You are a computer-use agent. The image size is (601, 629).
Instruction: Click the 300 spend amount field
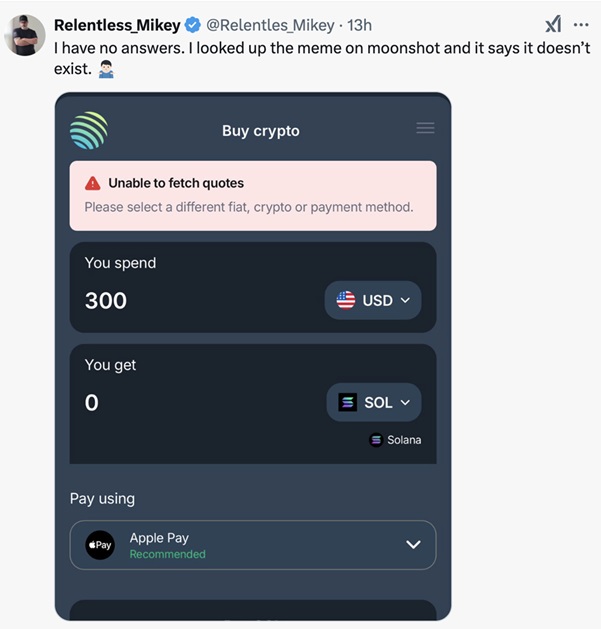pyautogui.click(x=106, y=300)
